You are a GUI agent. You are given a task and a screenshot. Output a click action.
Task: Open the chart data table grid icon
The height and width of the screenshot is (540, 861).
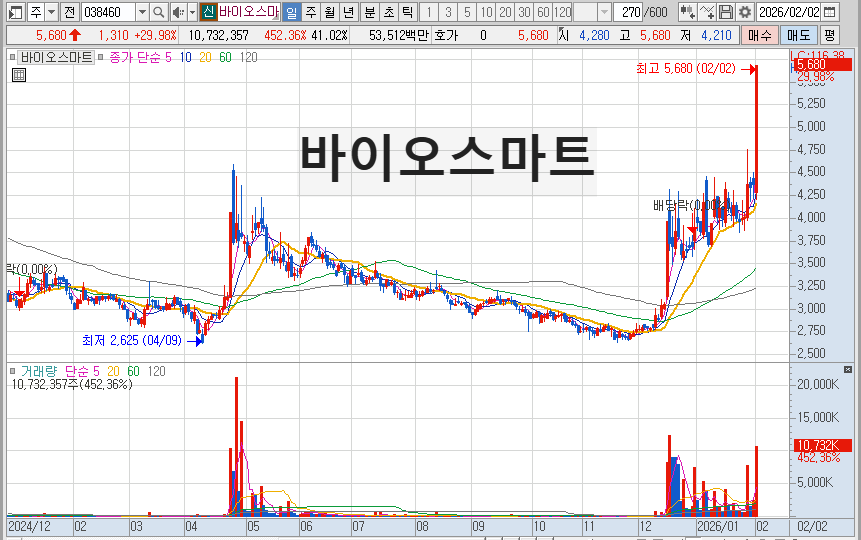pos(19,75)
